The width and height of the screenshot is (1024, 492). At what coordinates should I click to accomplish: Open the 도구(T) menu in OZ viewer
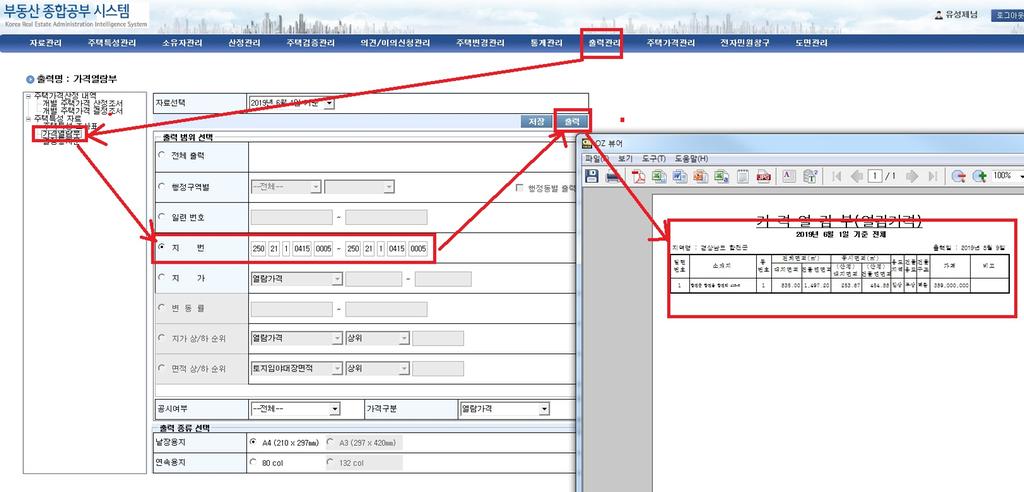[655, 159]
